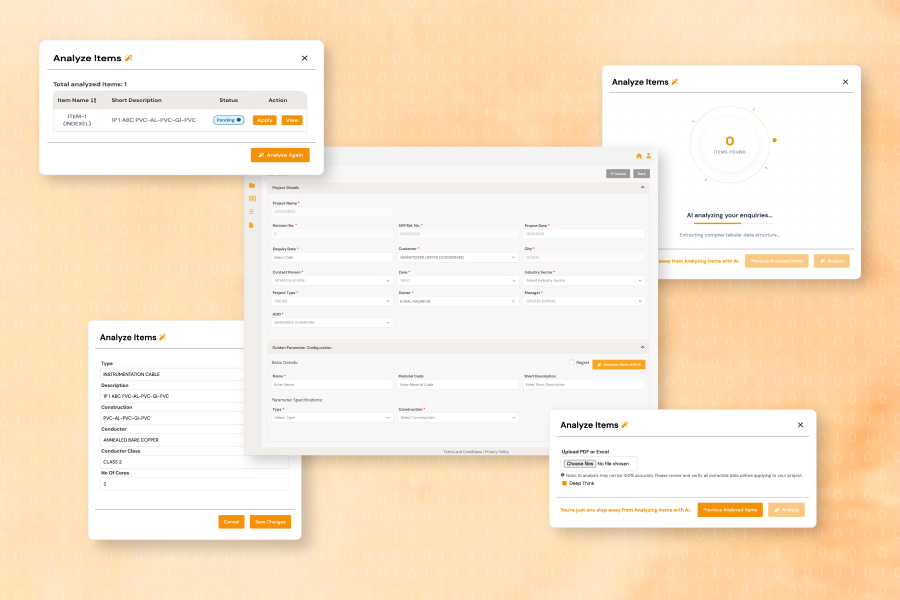The height and width of the screenshot is (600, 900).
Task: Select the ID card sidebar icon
Action: 252,198
